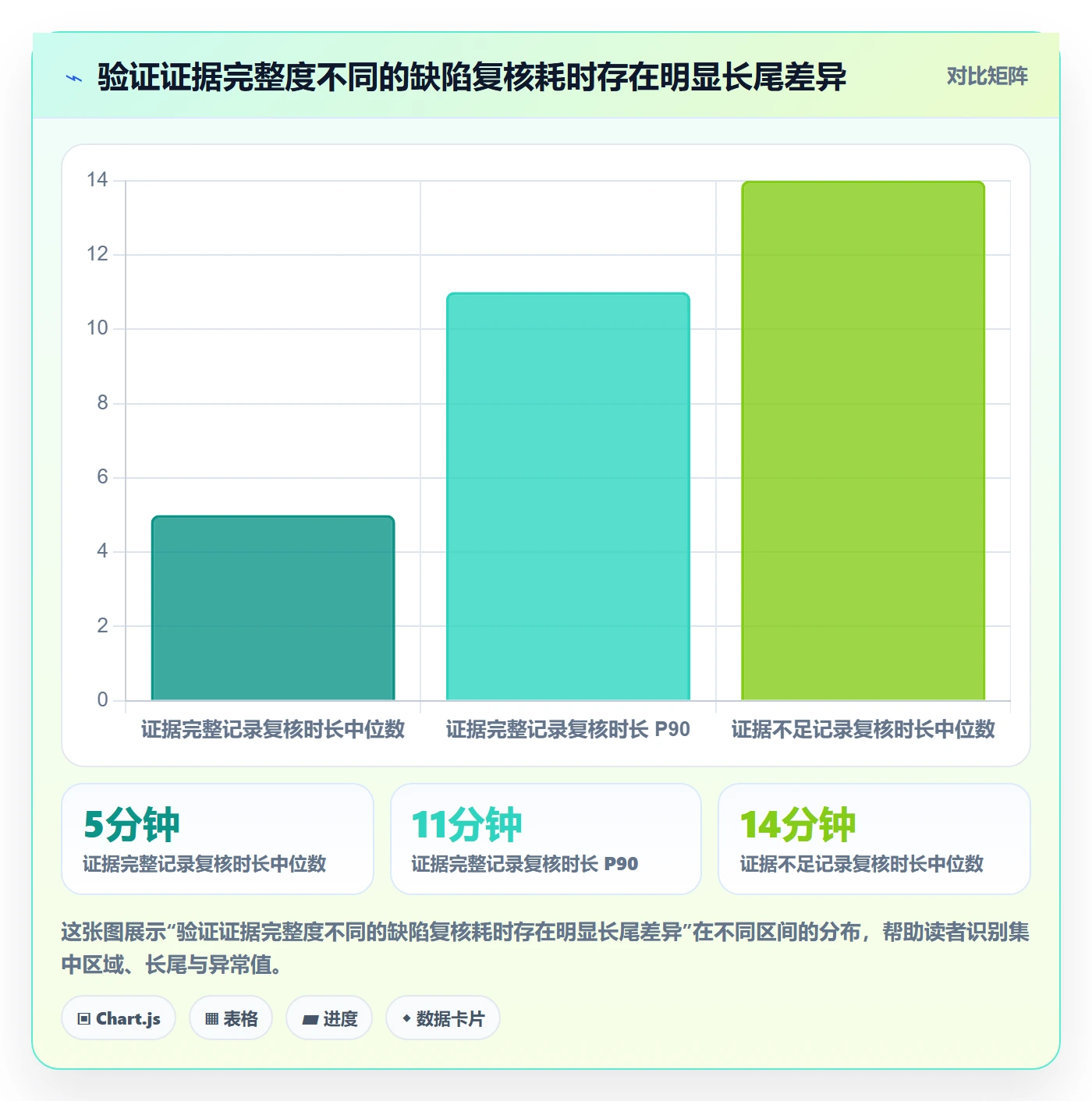
Task: Click the 表格 grid icon
Action: tap(211, 1018)
